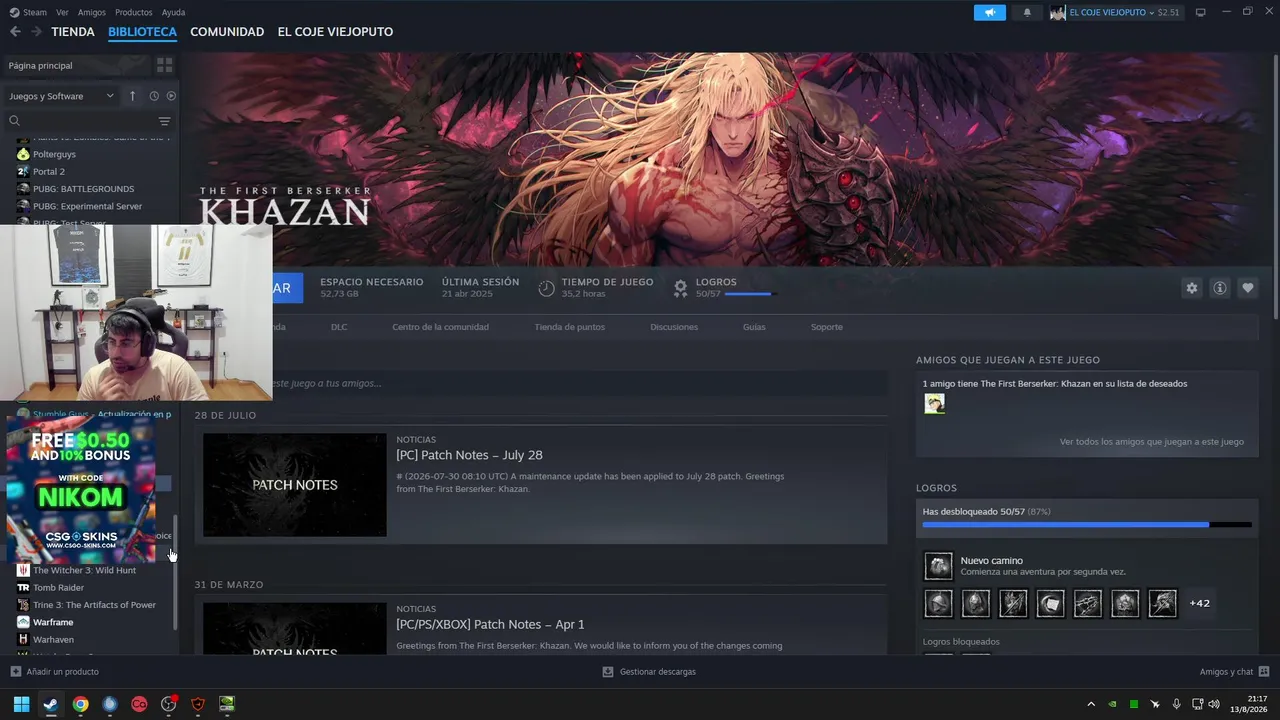Open the Discusiones tab
The image size is (1280, 720).
point(674,327)
